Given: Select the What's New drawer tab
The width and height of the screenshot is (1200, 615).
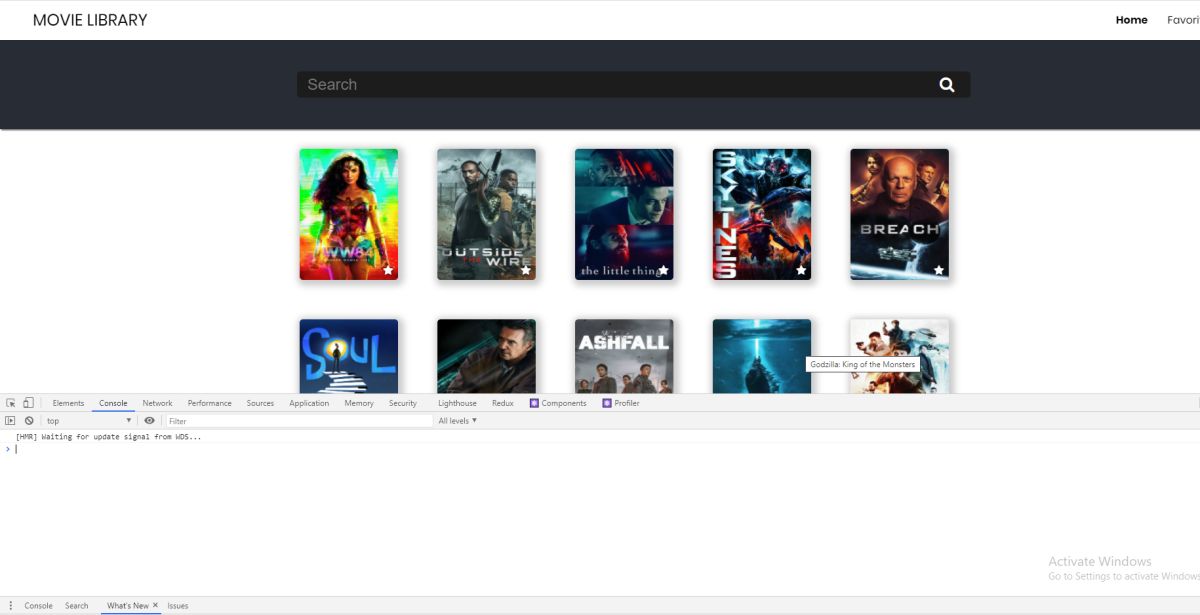Looking at the screenshot, I should 127,606.
